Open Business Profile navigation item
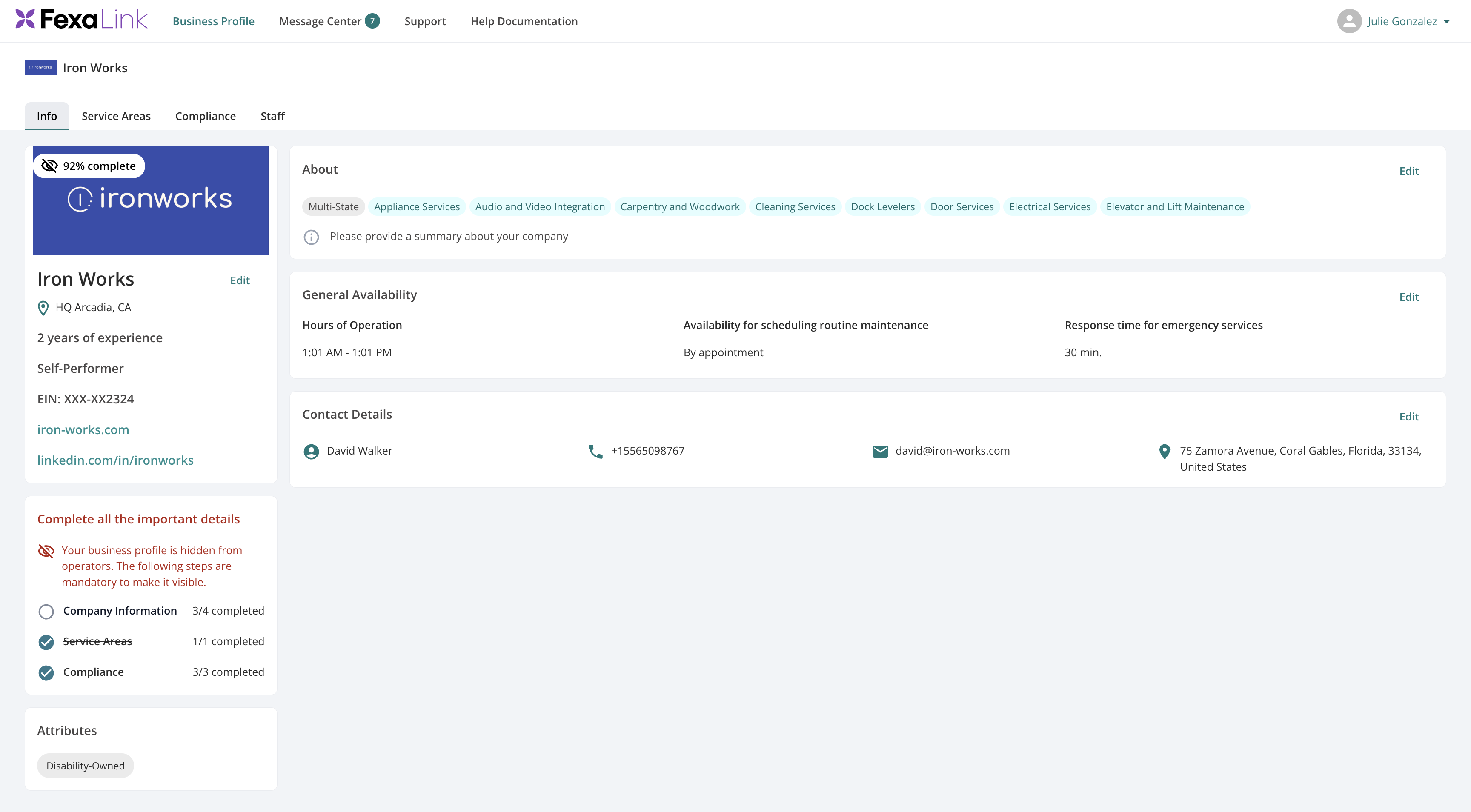The height and width of the screenshot is (812, 1471). [x=214, y=21]
